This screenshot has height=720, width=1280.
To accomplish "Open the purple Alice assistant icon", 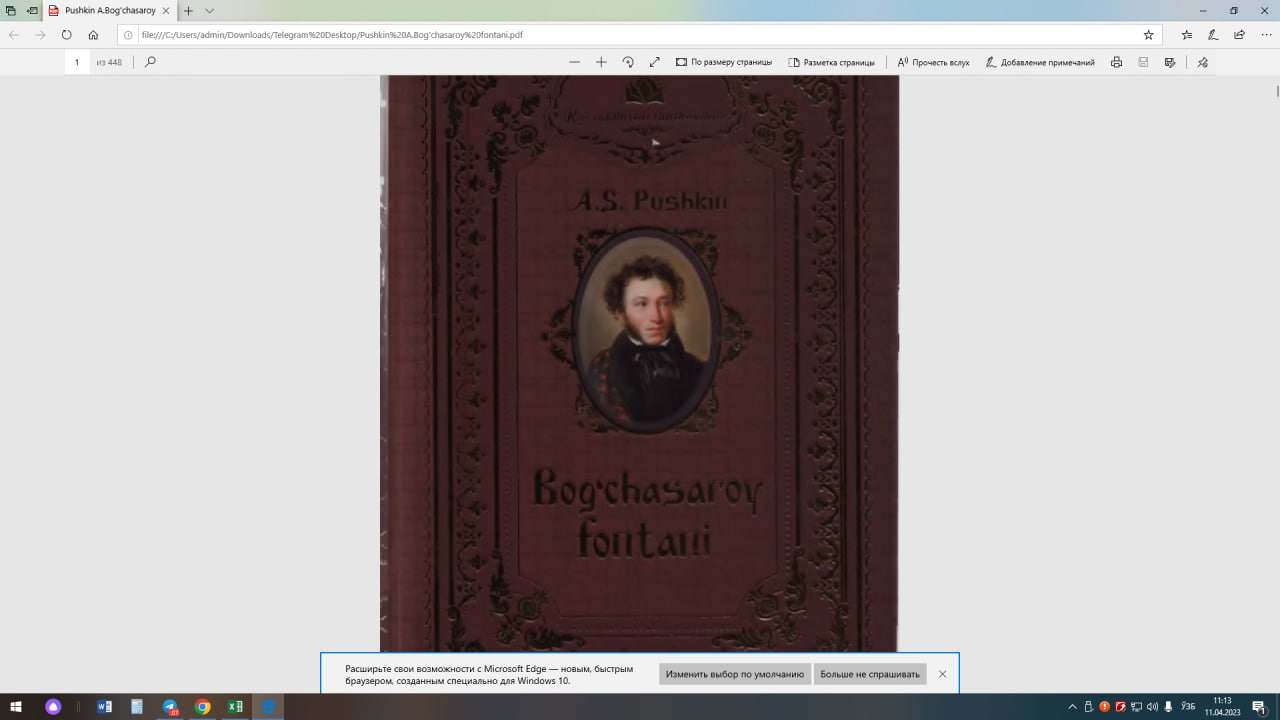I will [x=53, y=707].
